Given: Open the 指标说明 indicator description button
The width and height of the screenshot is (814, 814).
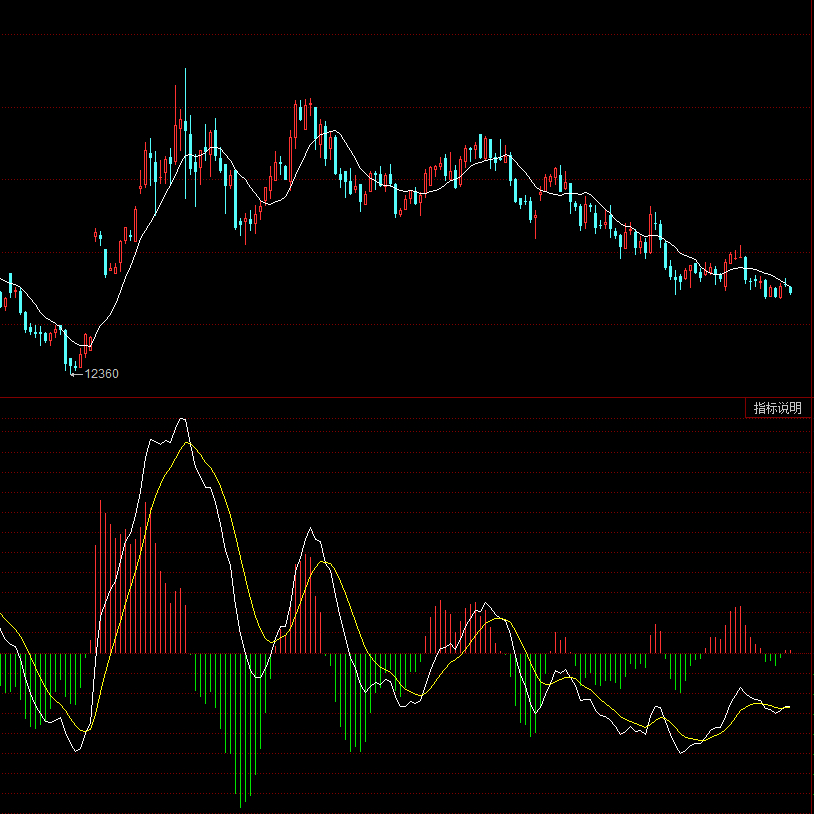Looking at the screenshot, I should [777, 408].
